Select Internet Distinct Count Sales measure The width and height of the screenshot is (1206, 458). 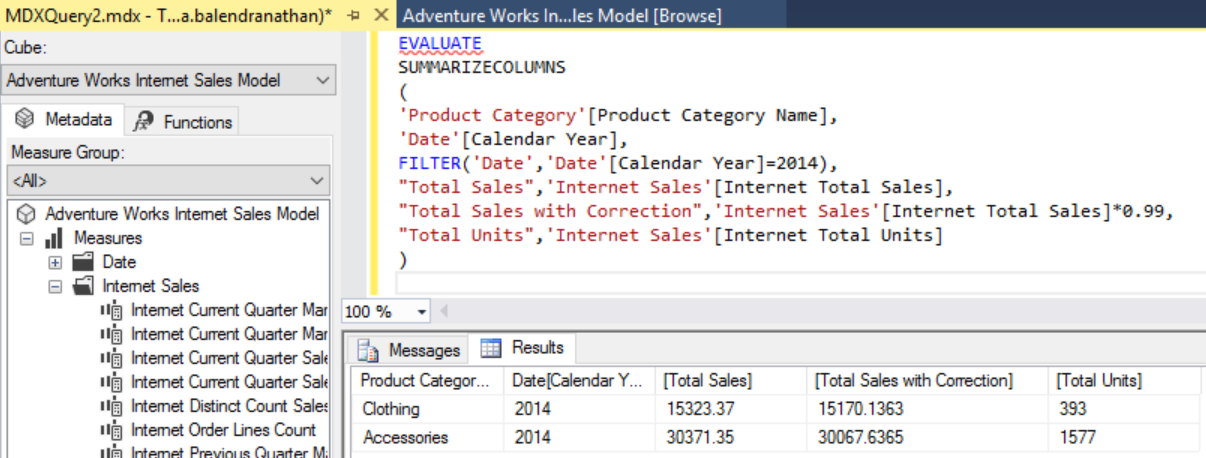[x=229, y=406]
